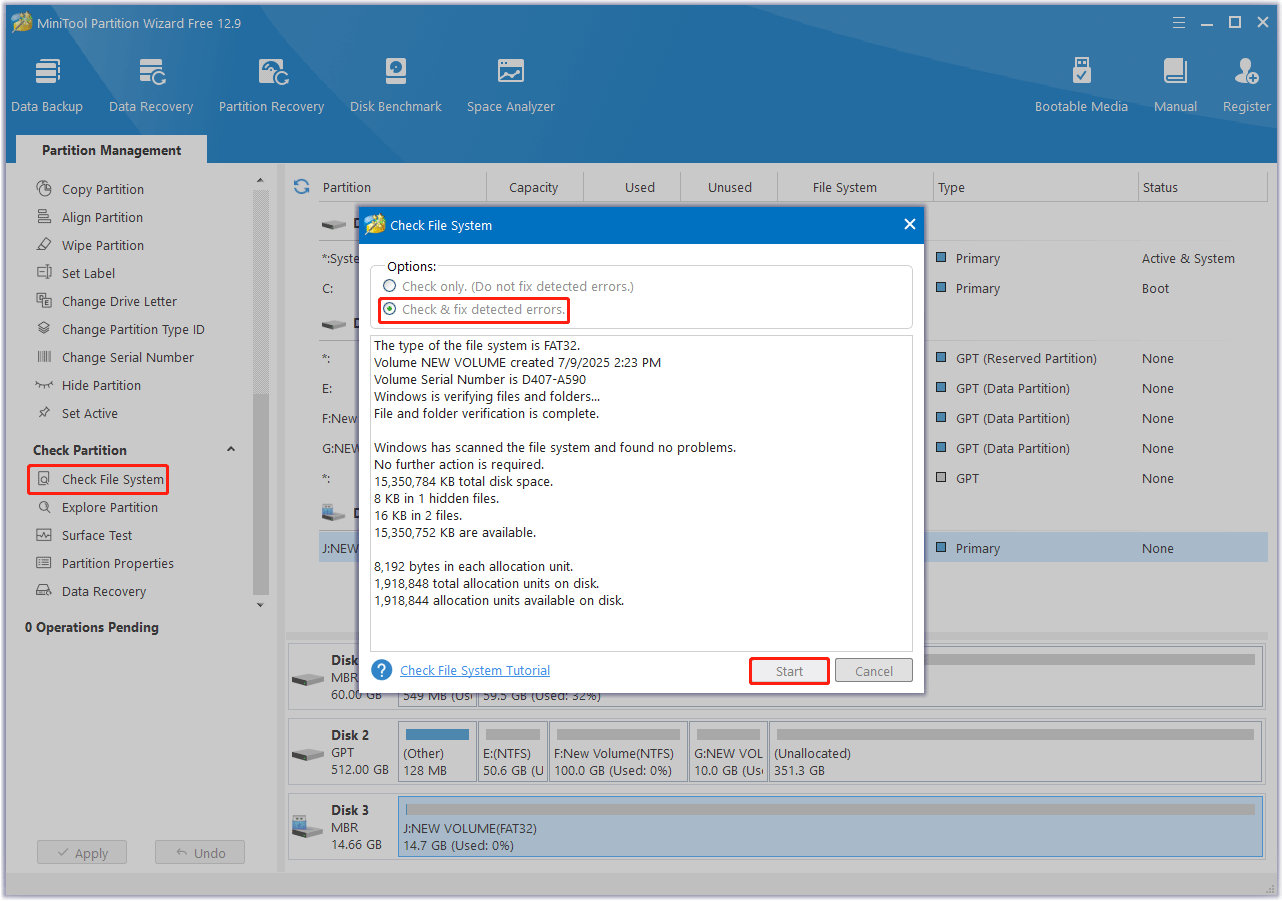Click the Volume Serial Number line in log
Viewport: 1282px width, 901px height.
click(x=480, y=379)
